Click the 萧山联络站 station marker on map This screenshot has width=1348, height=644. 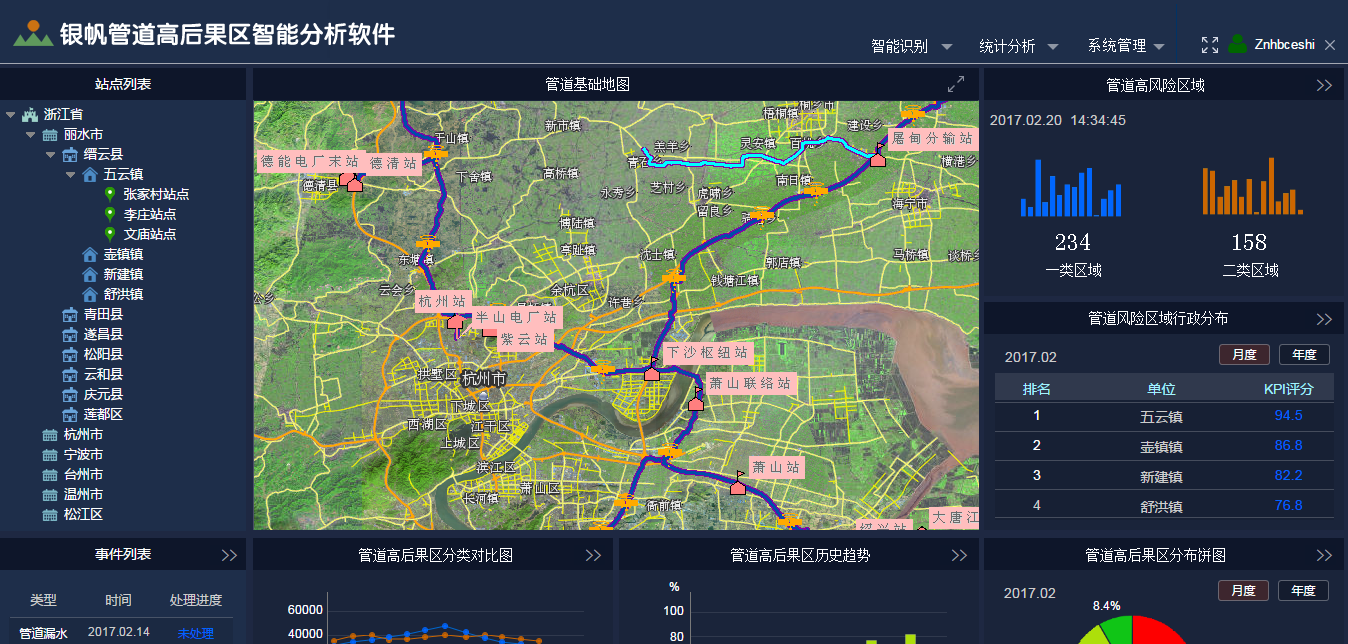click(696, 402)
